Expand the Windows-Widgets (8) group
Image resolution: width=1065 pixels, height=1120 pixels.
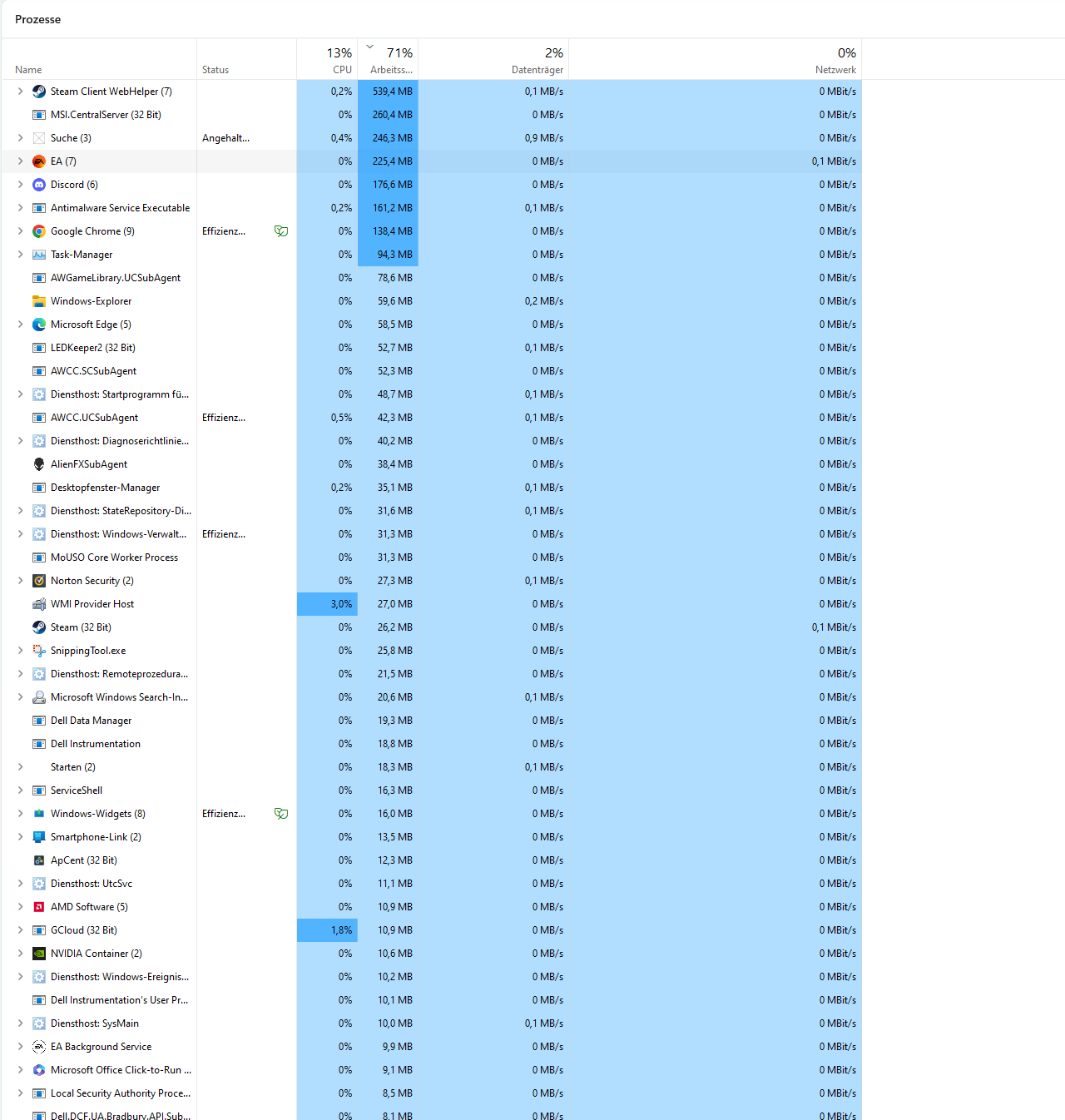[21, 814]
